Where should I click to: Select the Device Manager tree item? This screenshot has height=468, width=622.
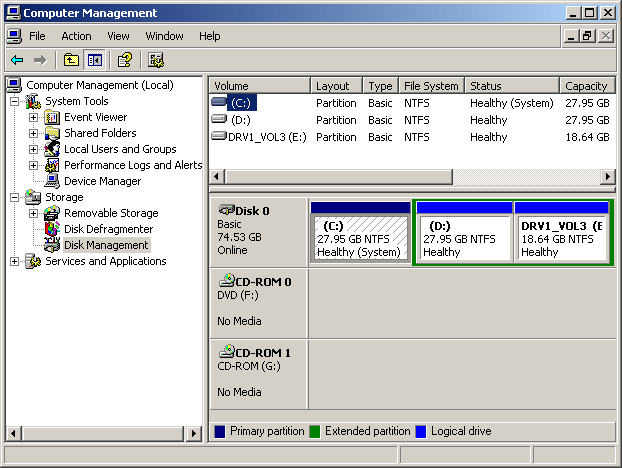pos(102,181)
